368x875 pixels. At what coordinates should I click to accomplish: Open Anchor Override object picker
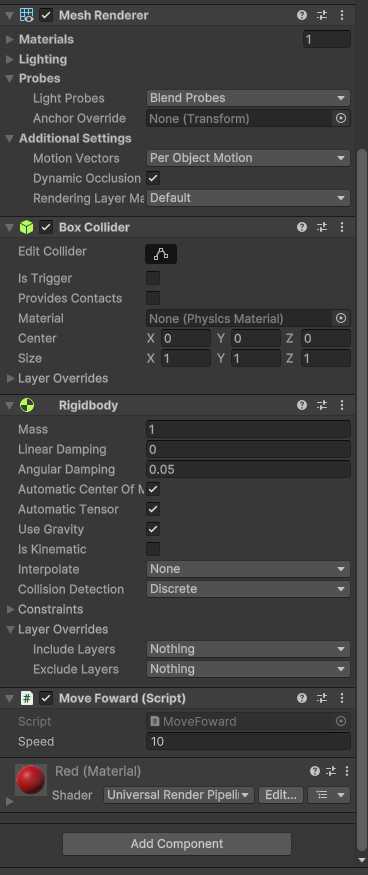point(341,118)
